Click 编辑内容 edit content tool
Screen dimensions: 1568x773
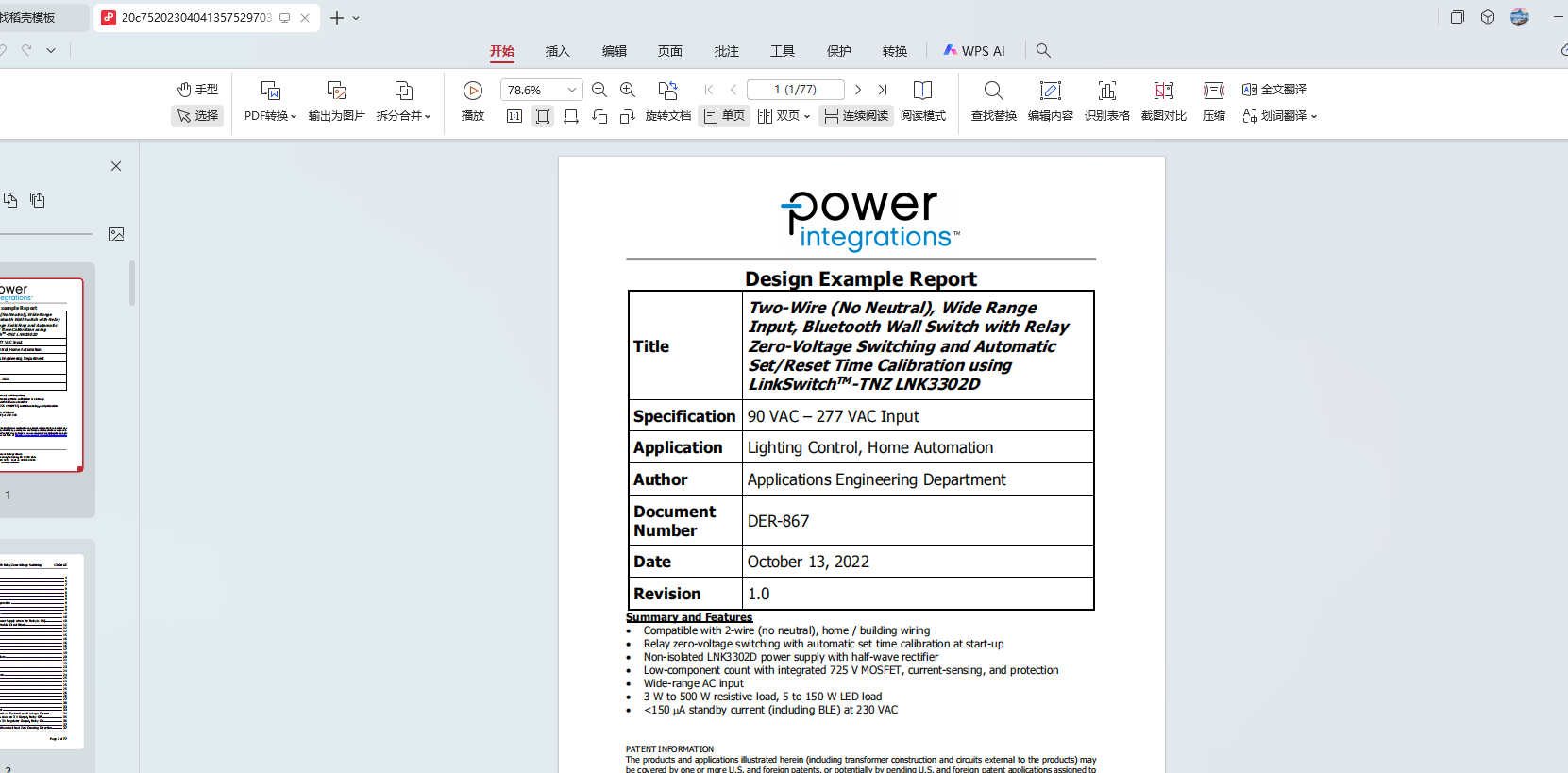(x=1051, y=102)
